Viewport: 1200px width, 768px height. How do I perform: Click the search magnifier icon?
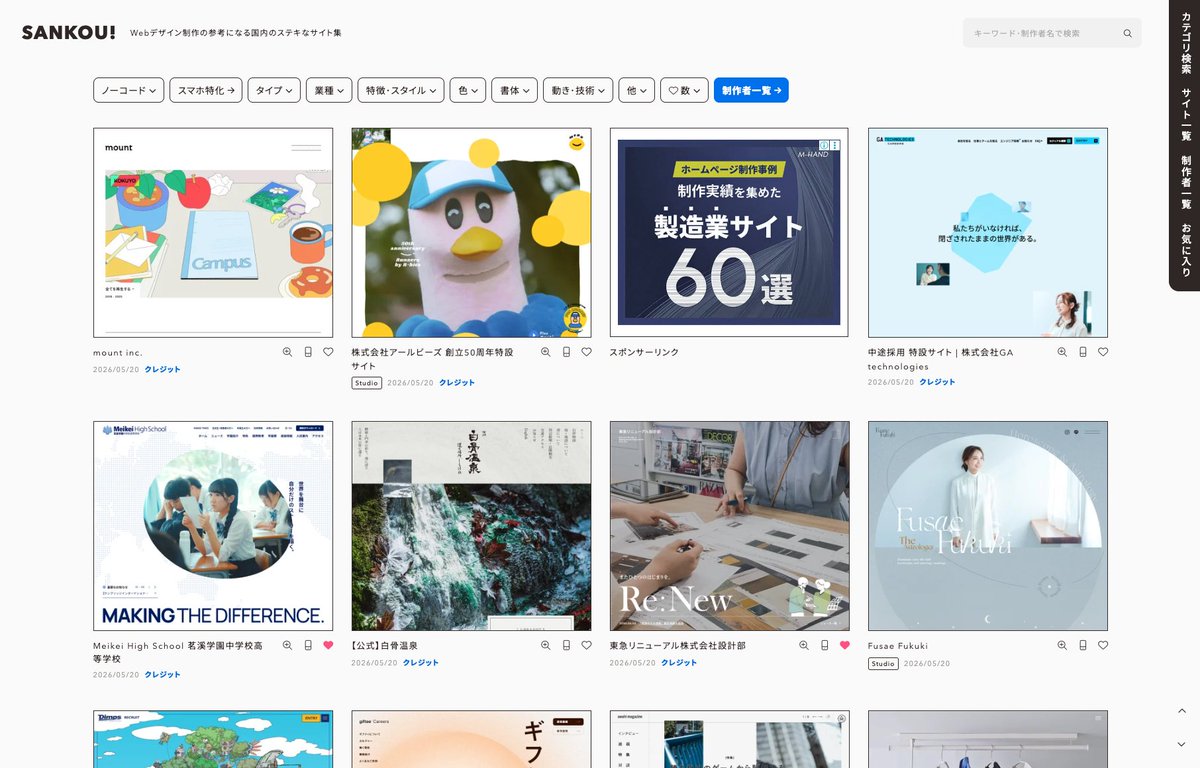(1128, 33)
